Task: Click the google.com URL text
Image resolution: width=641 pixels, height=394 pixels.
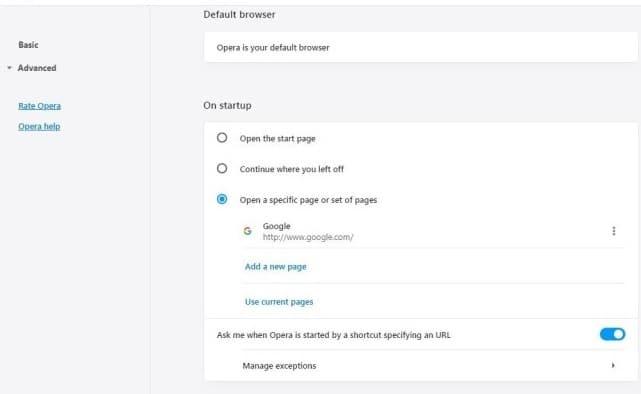Action: click(x=308, y=237)
